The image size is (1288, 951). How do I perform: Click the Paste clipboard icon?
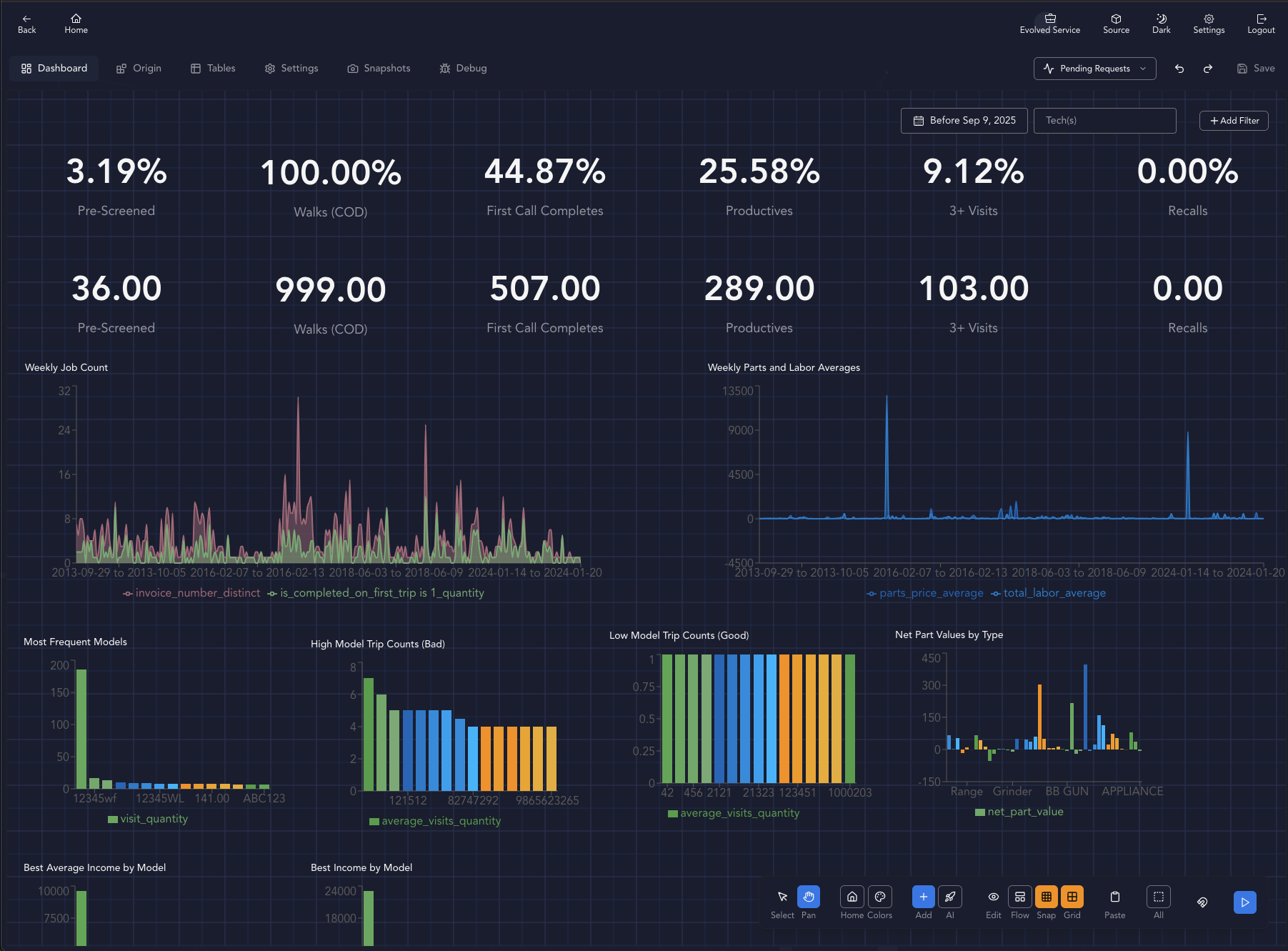pos(1114,897)
